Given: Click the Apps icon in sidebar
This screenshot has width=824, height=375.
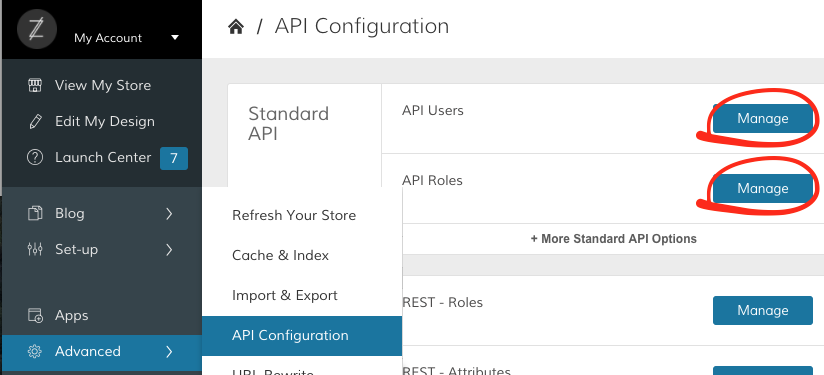Looking at the screenshot, I should [35, 316].
